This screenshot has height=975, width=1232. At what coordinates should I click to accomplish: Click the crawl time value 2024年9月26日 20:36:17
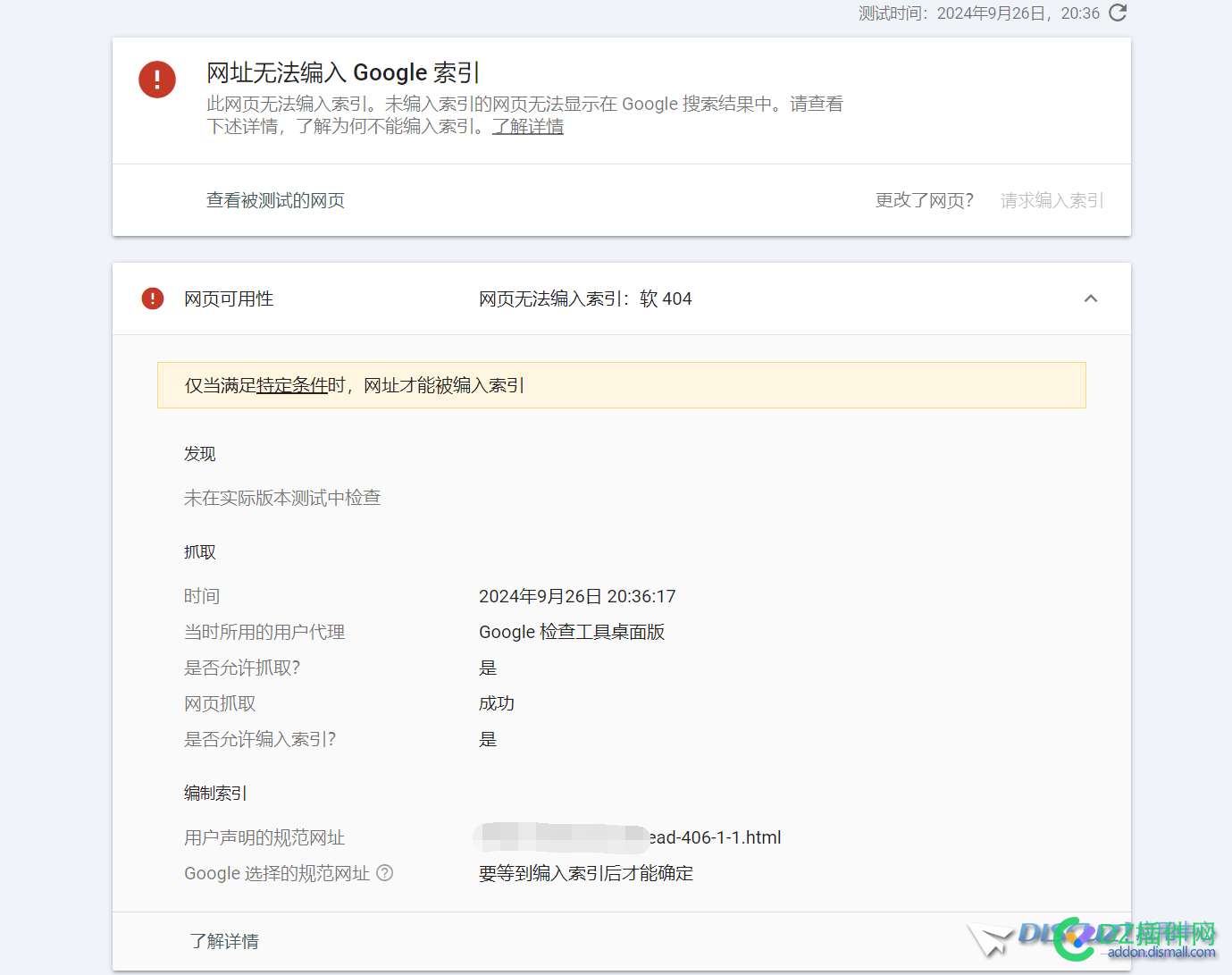[577, 596]
